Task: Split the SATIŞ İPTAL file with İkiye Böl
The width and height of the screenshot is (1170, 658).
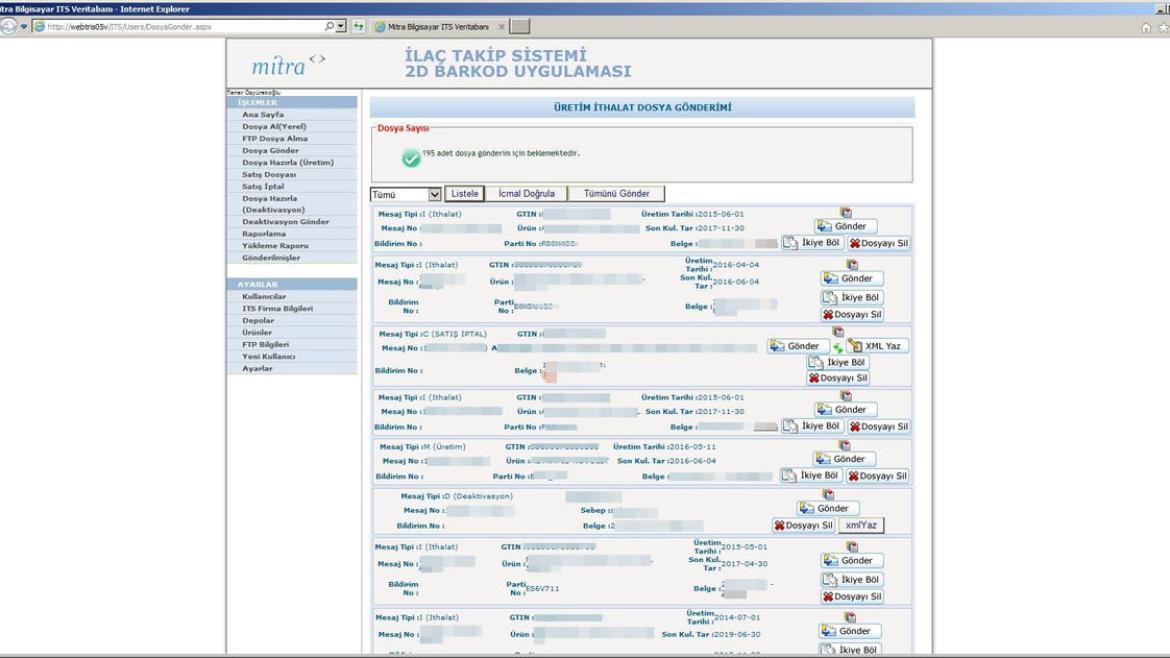Action: click(x=837, y=362)
